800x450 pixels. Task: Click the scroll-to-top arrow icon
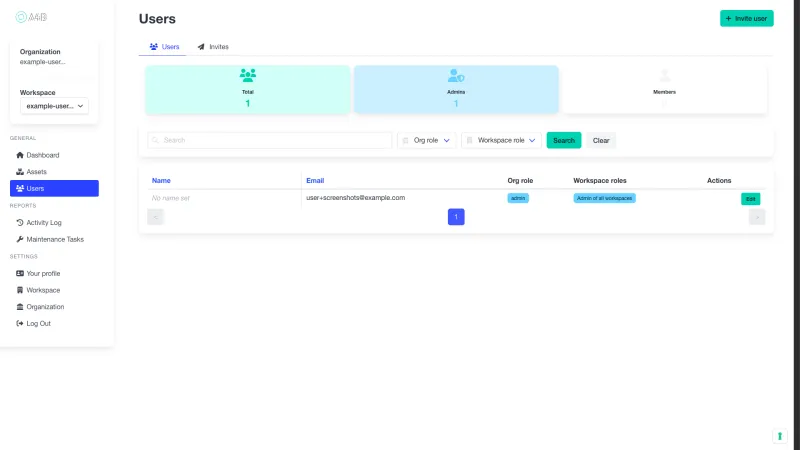[780, 436]
